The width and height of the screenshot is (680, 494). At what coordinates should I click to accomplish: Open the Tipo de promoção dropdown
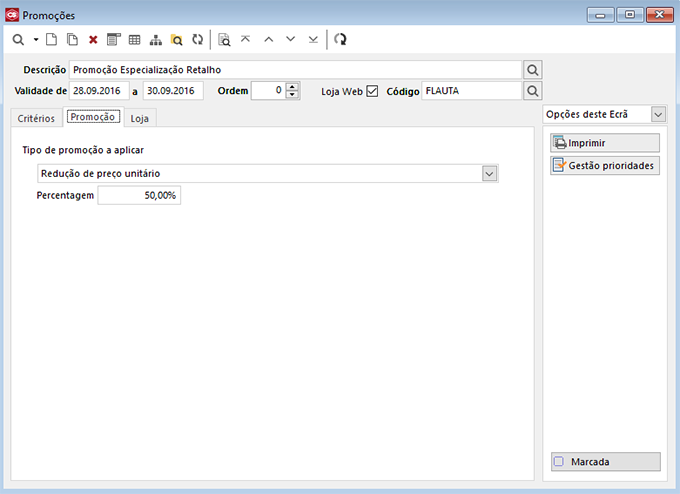(x=489, y=173)
